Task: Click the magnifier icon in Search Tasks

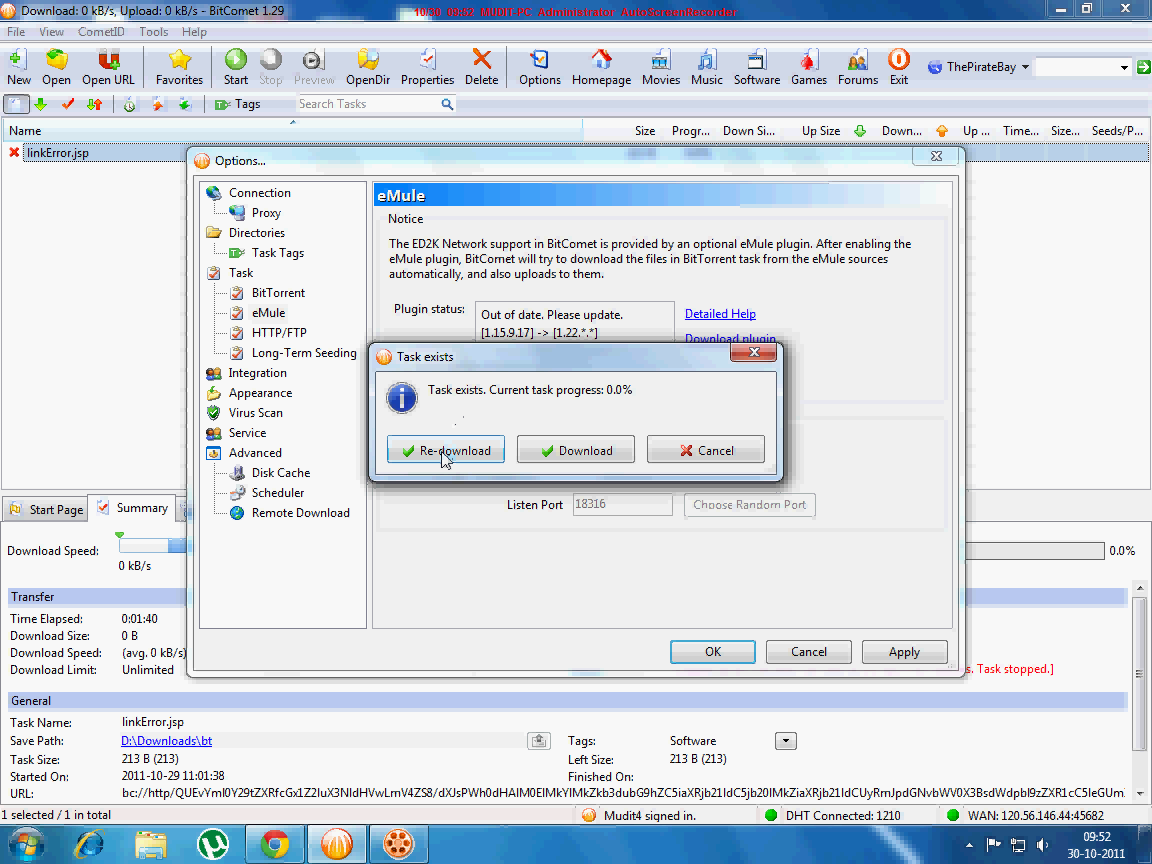Action: pos(447,104)
